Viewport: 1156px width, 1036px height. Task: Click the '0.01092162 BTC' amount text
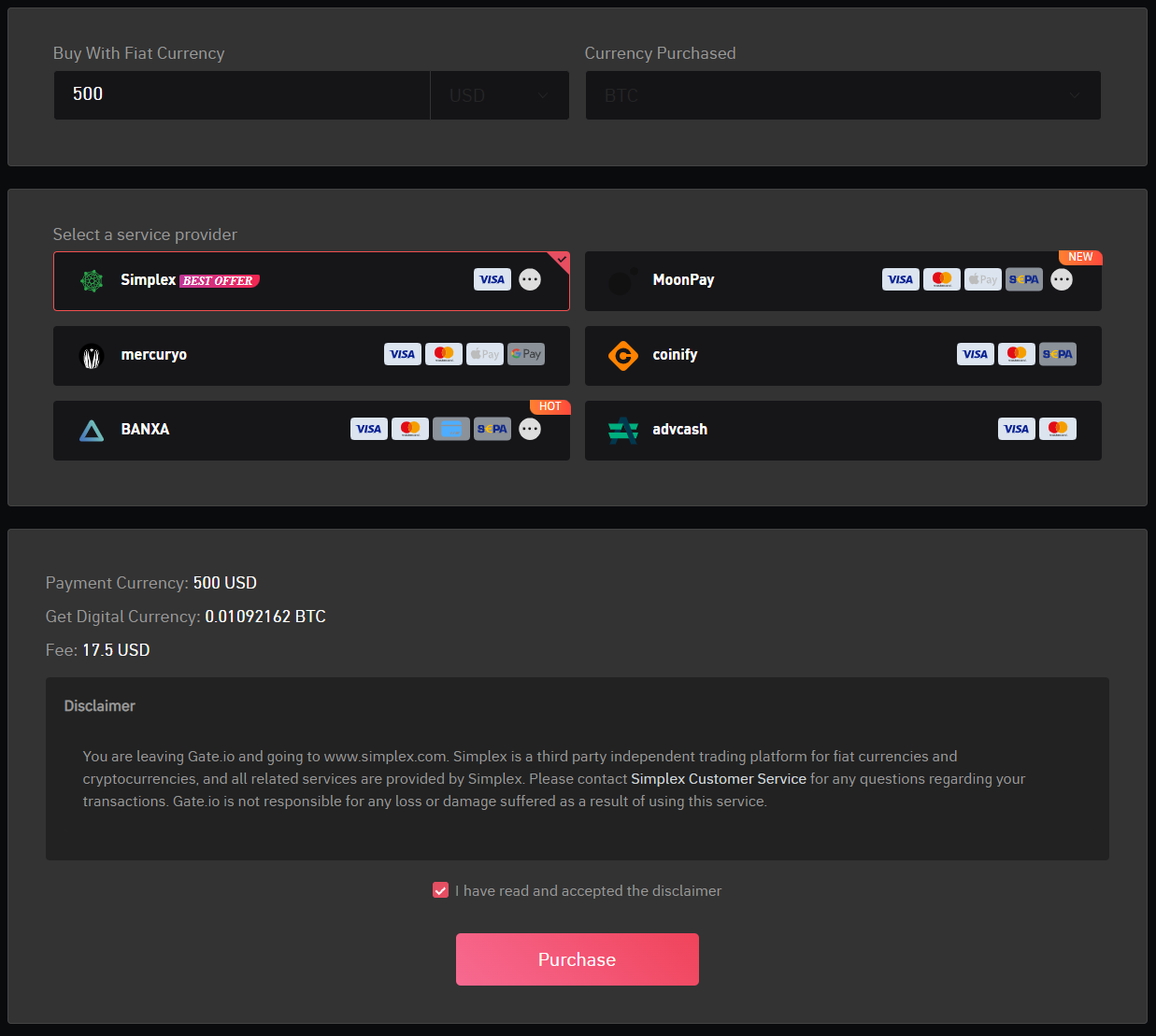tap(265, 617)
